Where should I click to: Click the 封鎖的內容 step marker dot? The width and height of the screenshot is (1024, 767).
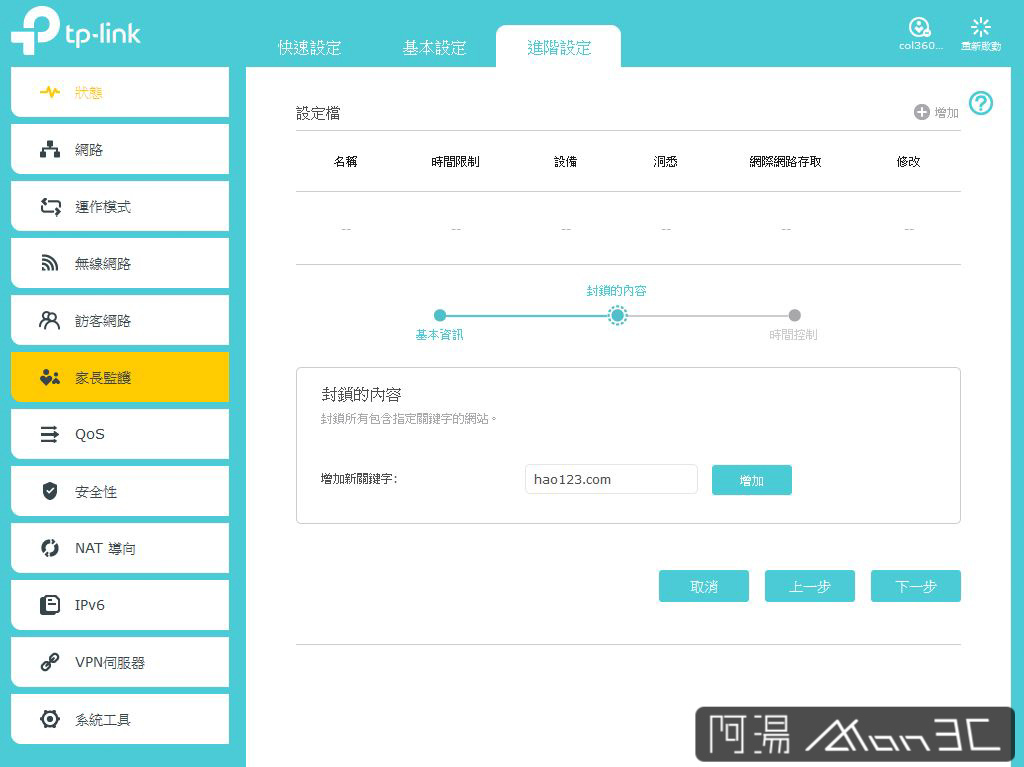click(617, 316)
